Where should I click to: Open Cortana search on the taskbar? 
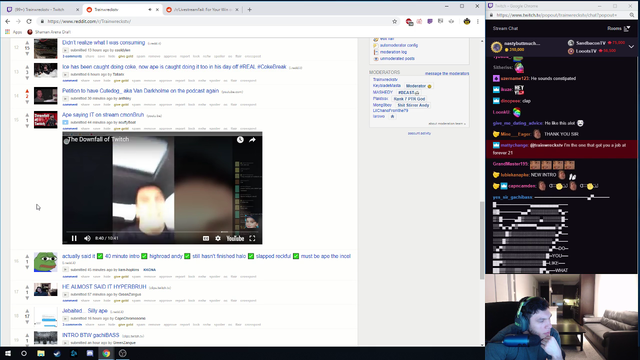pos(24,353)
